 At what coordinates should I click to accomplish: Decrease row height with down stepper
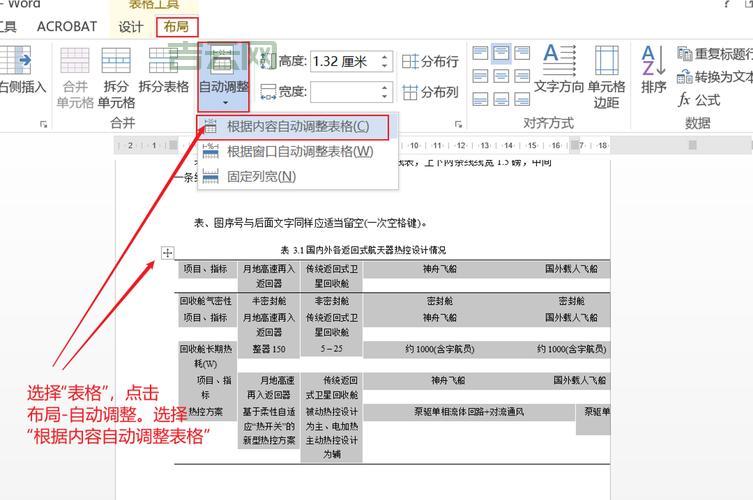[x=385, y=66]
